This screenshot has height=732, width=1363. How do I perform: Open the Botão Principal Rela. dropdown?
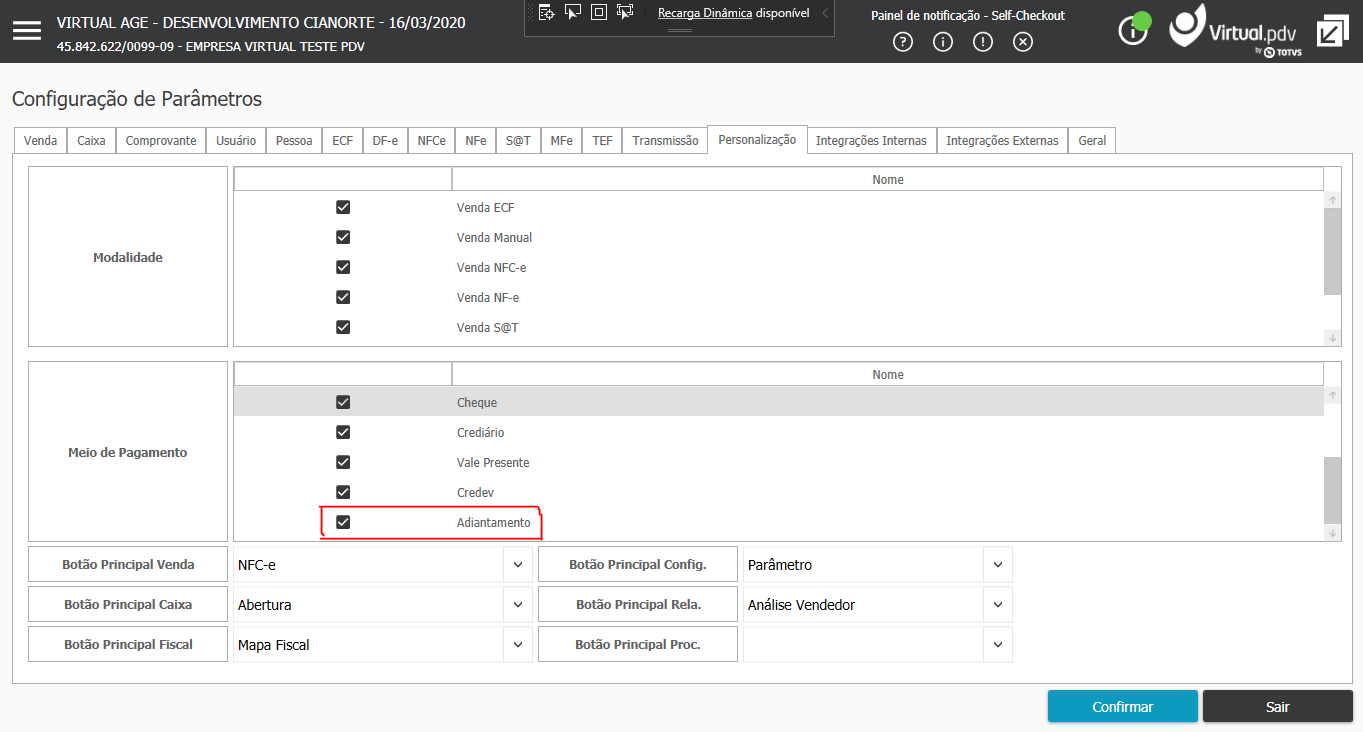pyautogui.click(x=997, y=605)
